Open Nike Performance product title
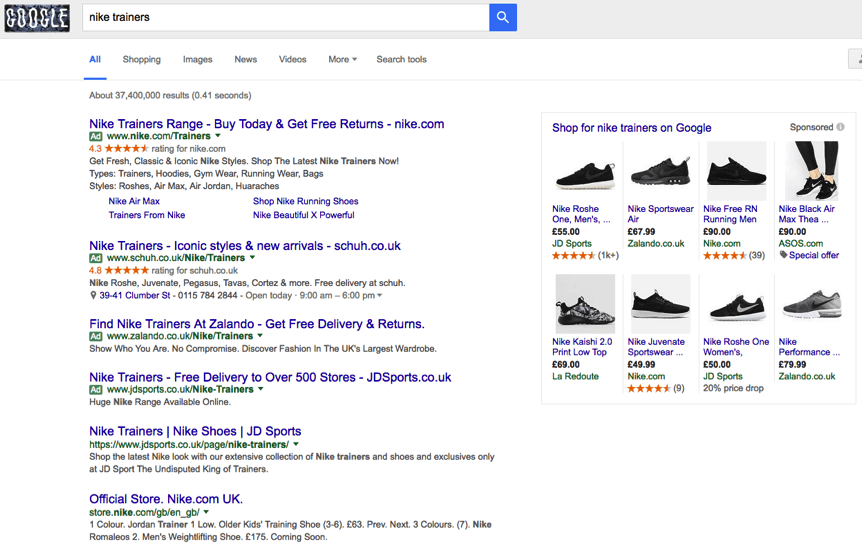Screen dimensions: 862x545 coord(809,347)
